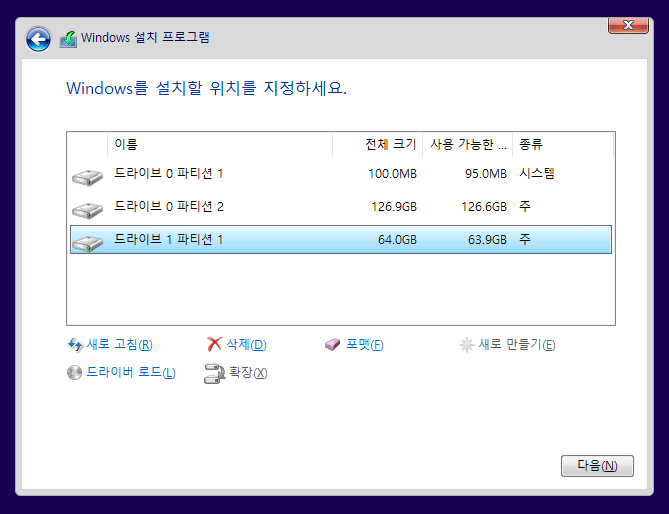The height and width of the screenshot is (514, 669).
Task: Click the starburst icon for 새로 만들기
Action: pyautogui.click(x=467, y=345)
